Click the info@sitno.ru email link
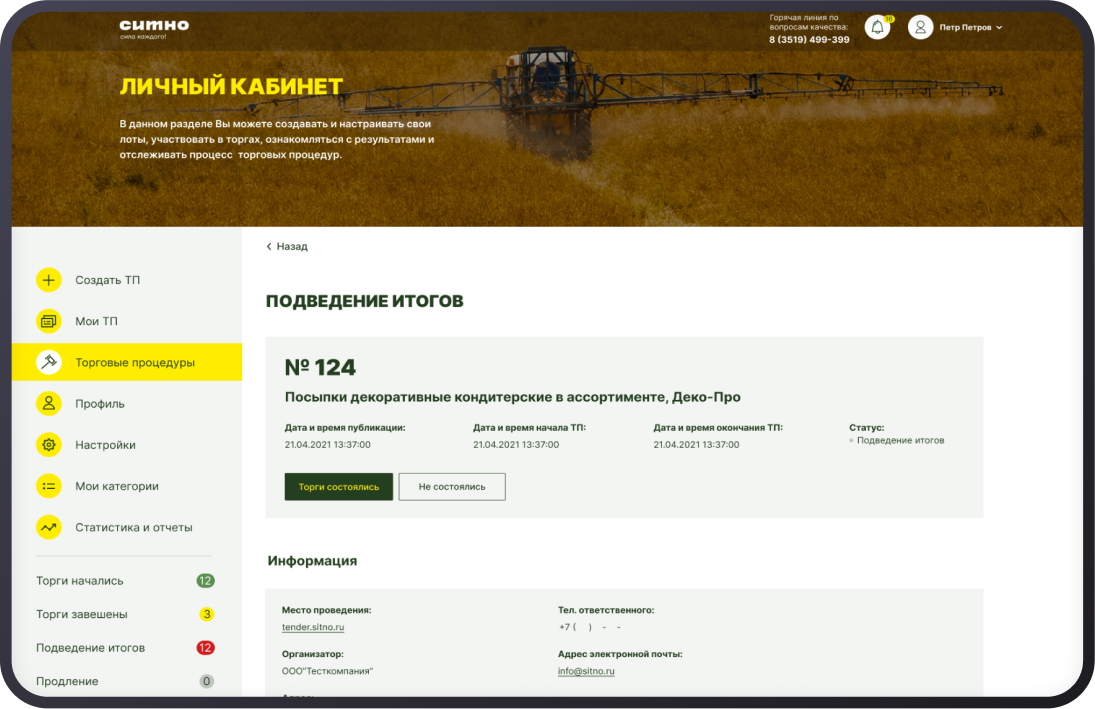This screenshot has width=1095, height=709. (x=586, y=671)
